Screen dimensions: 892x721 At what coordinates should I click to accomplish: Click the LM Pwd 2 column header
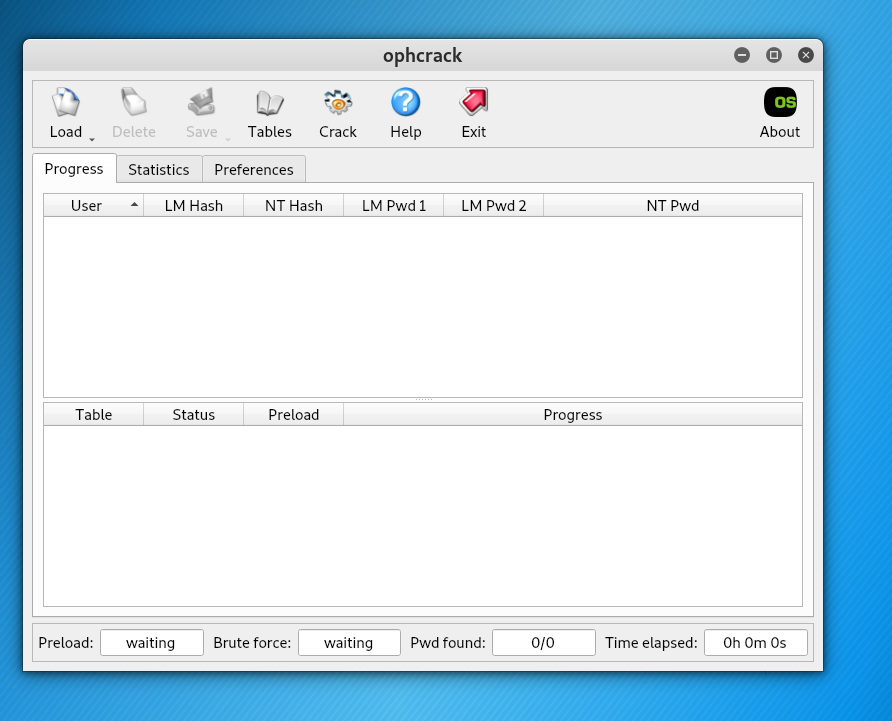(494, 205)
